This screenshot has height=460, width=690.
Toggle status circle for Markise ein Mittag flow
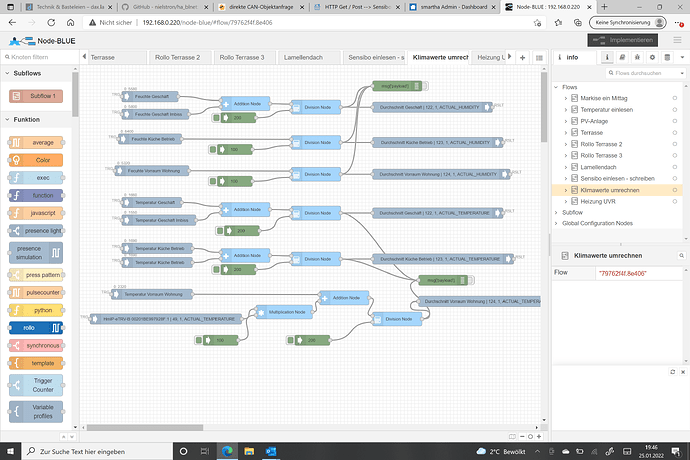[x=675, y=98]
